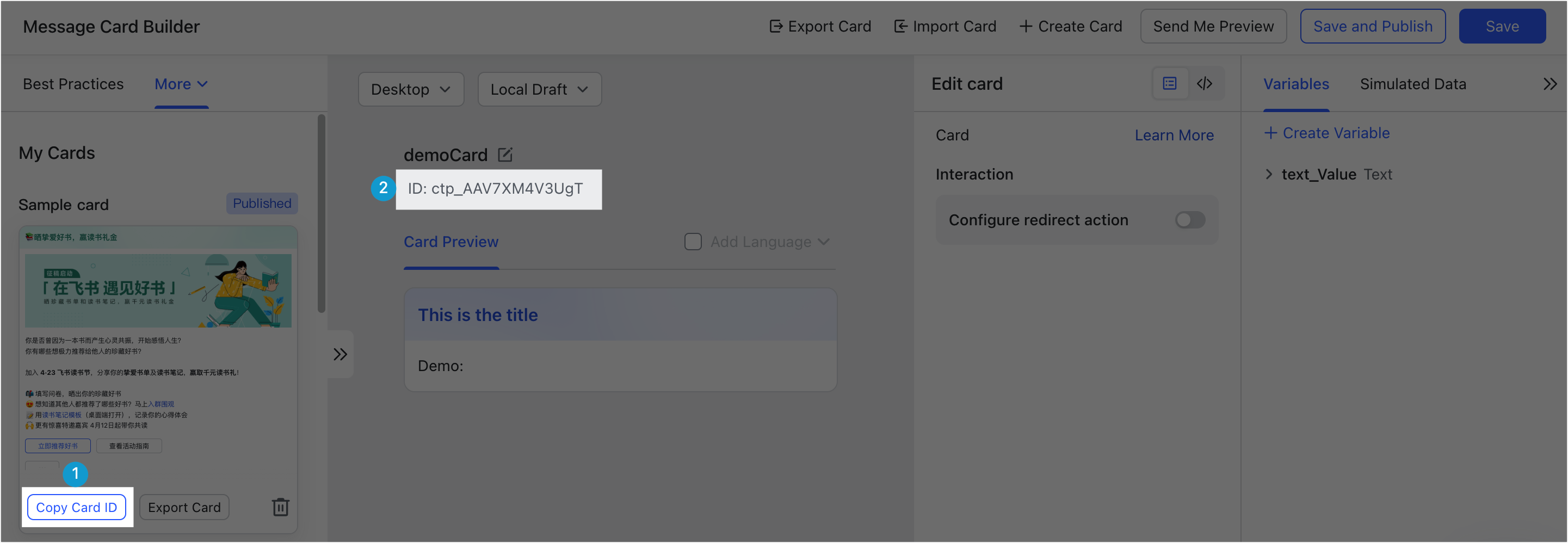
Task: Click the Interaction section heading
Action: (974, 174)
